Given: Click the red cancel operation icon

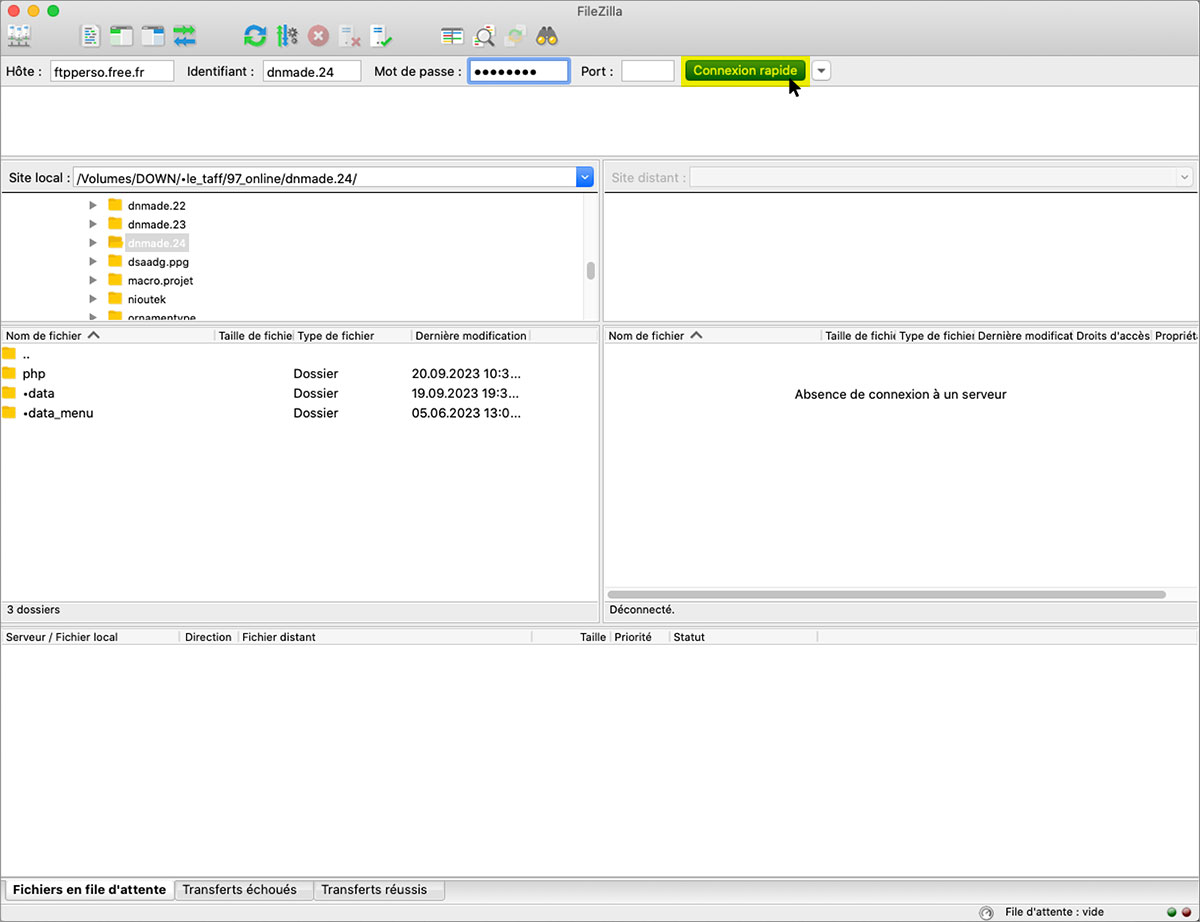Looking at the screenshot, I should [x=318, y=36].
